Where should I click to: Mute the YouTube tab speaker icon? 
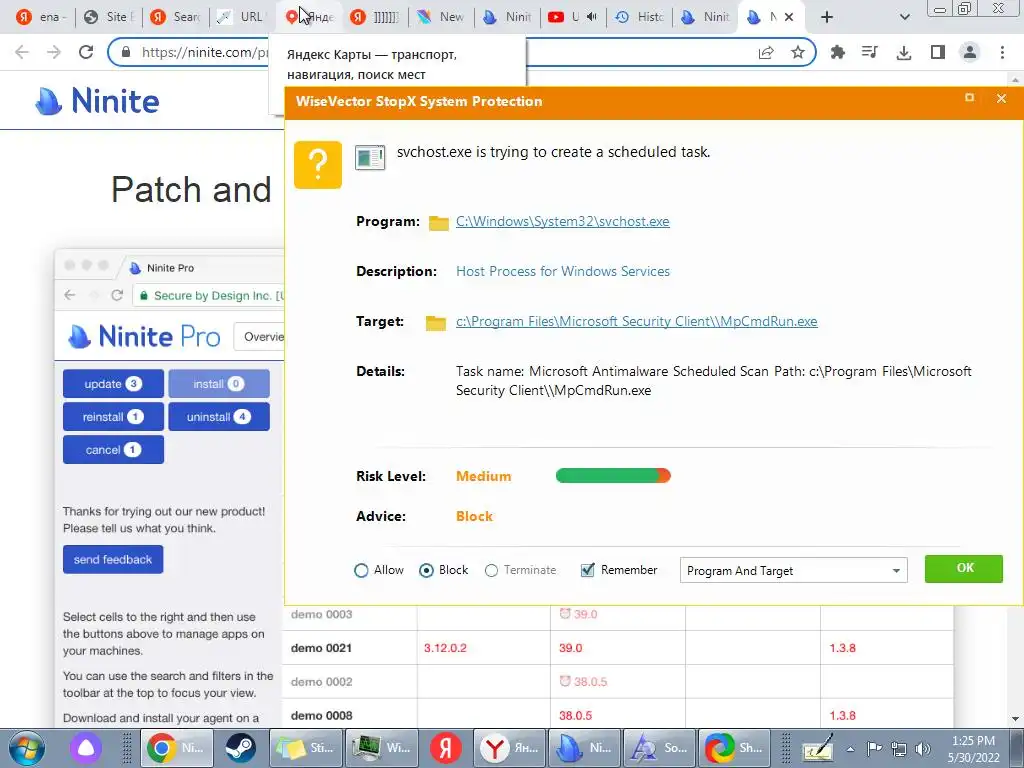coord(592,17)
